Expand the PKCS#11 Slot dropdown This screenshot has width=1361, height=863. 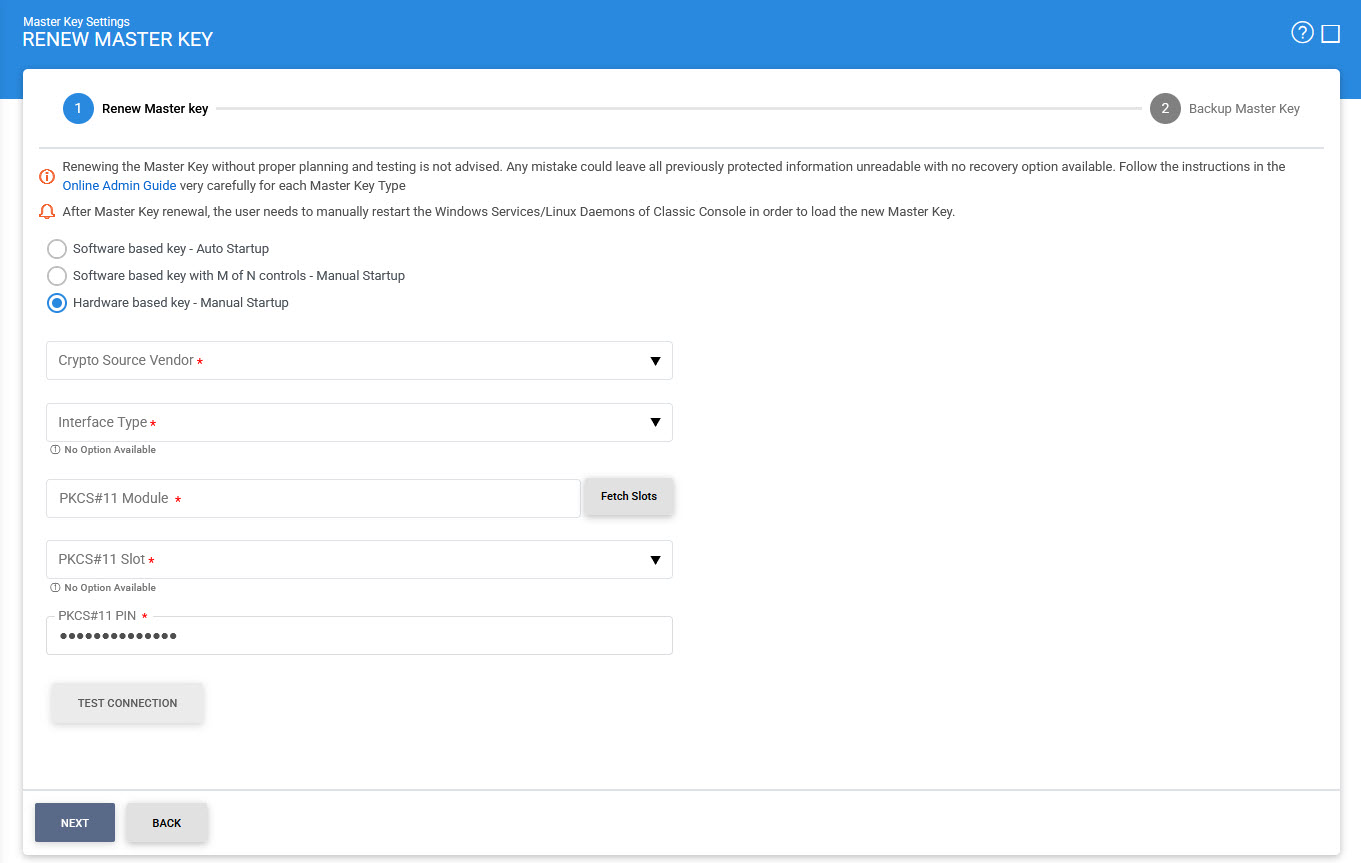pos(359,560)
